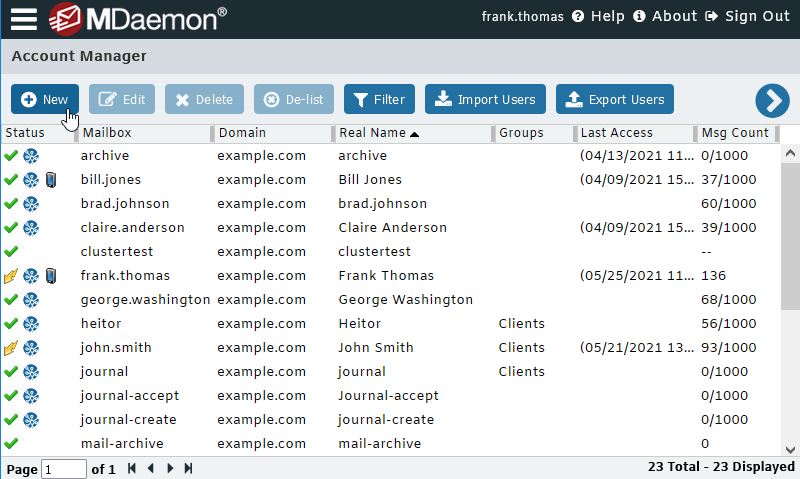Expand toolbar with right chevron button
Screen dimensions: 800x479
(x=772, y=100)
